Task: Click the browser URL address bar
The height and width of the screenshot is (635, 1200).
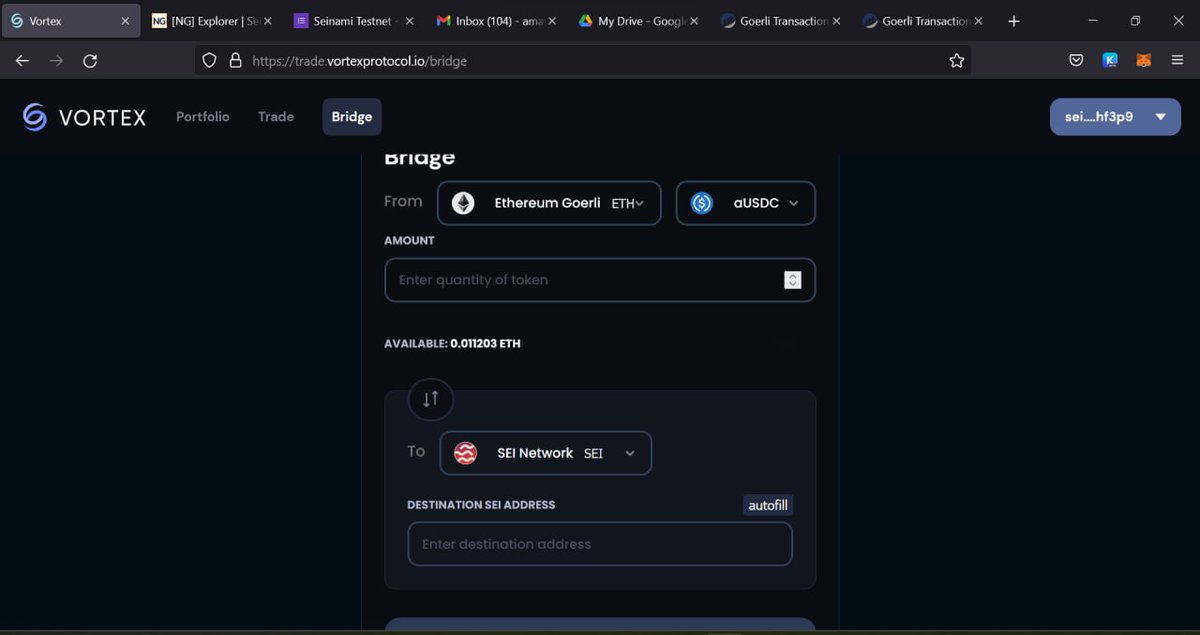Action: (585, 61)
